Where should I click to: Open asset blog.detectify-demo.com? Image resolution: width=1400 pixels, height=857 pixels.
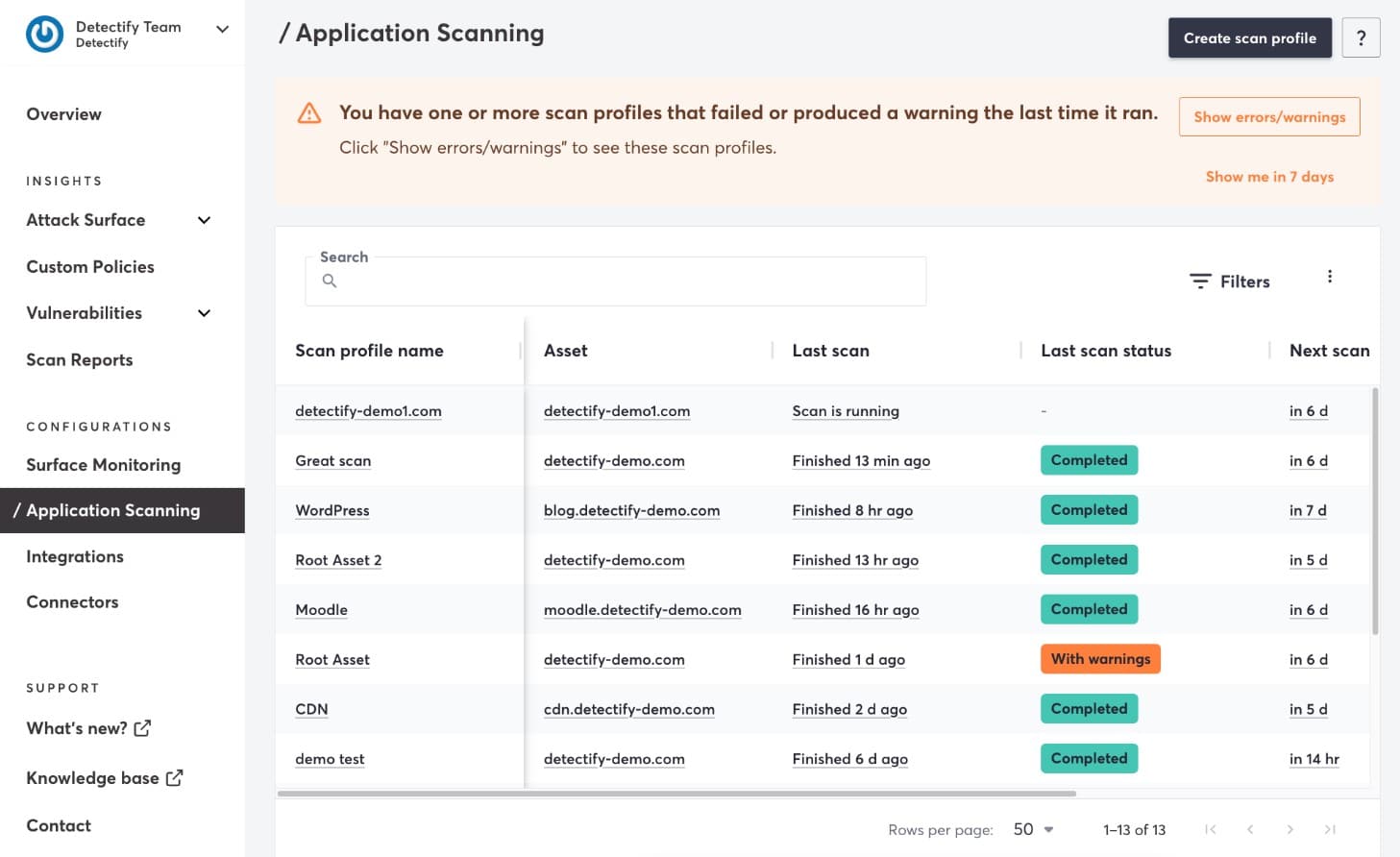[631, 511]
